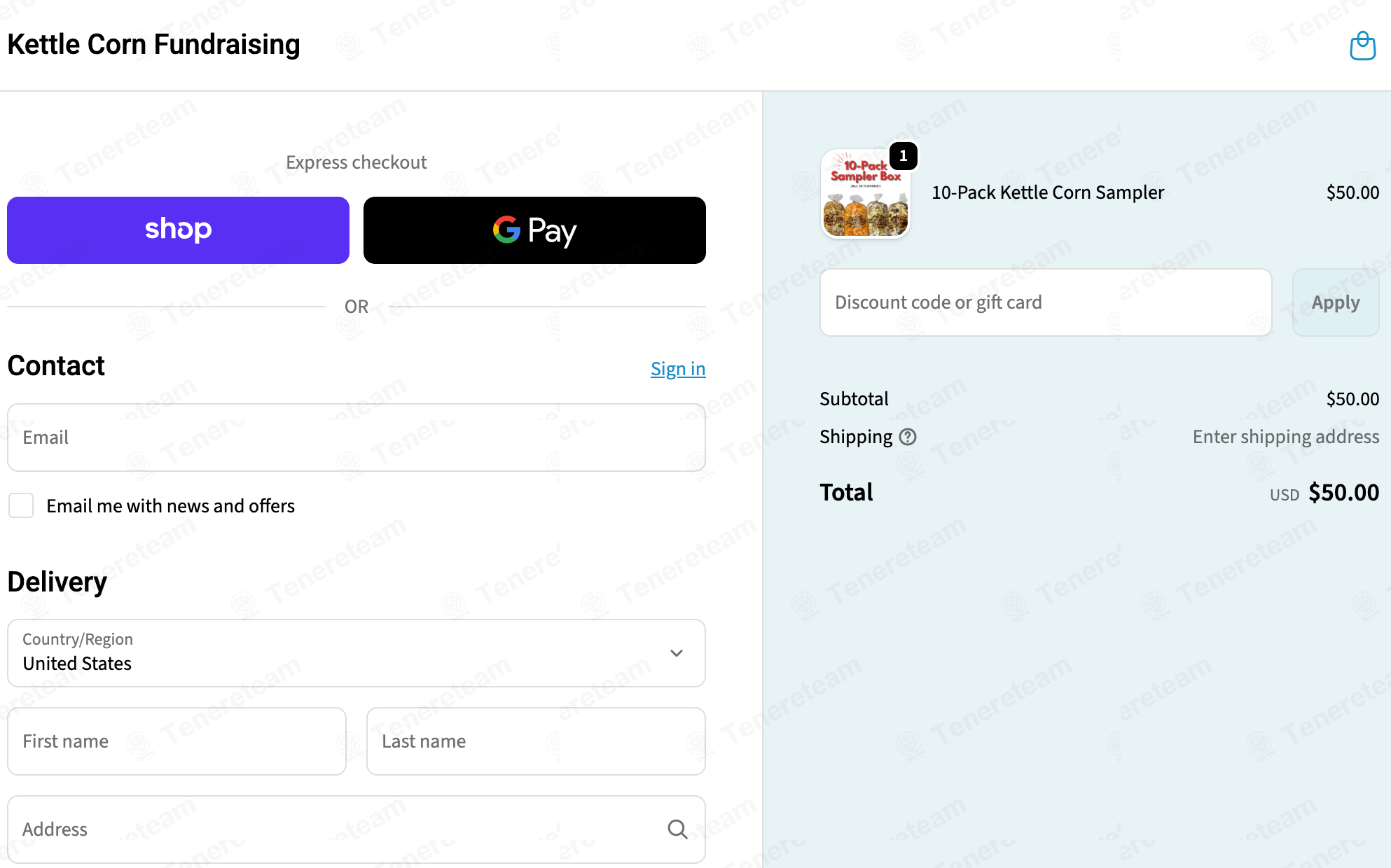Tick Email me with news and offers
1391x868 pixels.
pyautogui.click(x=21, y=505)
